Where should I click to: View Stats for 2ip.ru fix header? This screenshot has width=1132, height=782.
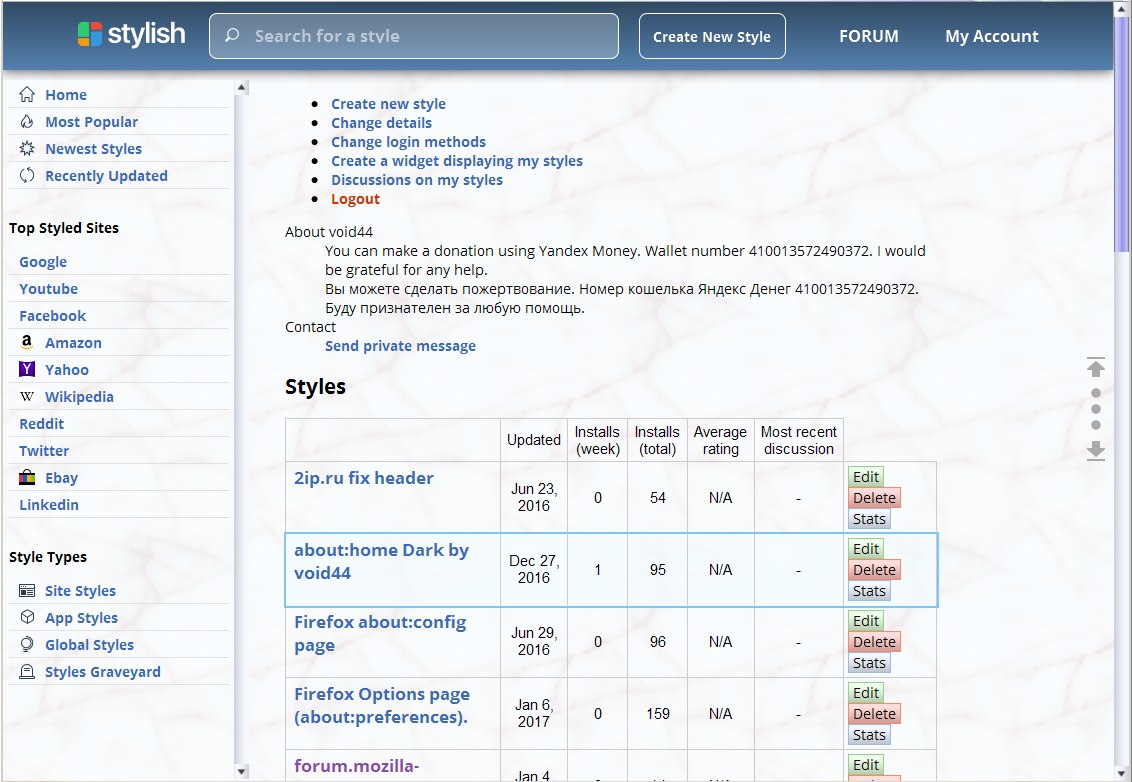[869, 518]
